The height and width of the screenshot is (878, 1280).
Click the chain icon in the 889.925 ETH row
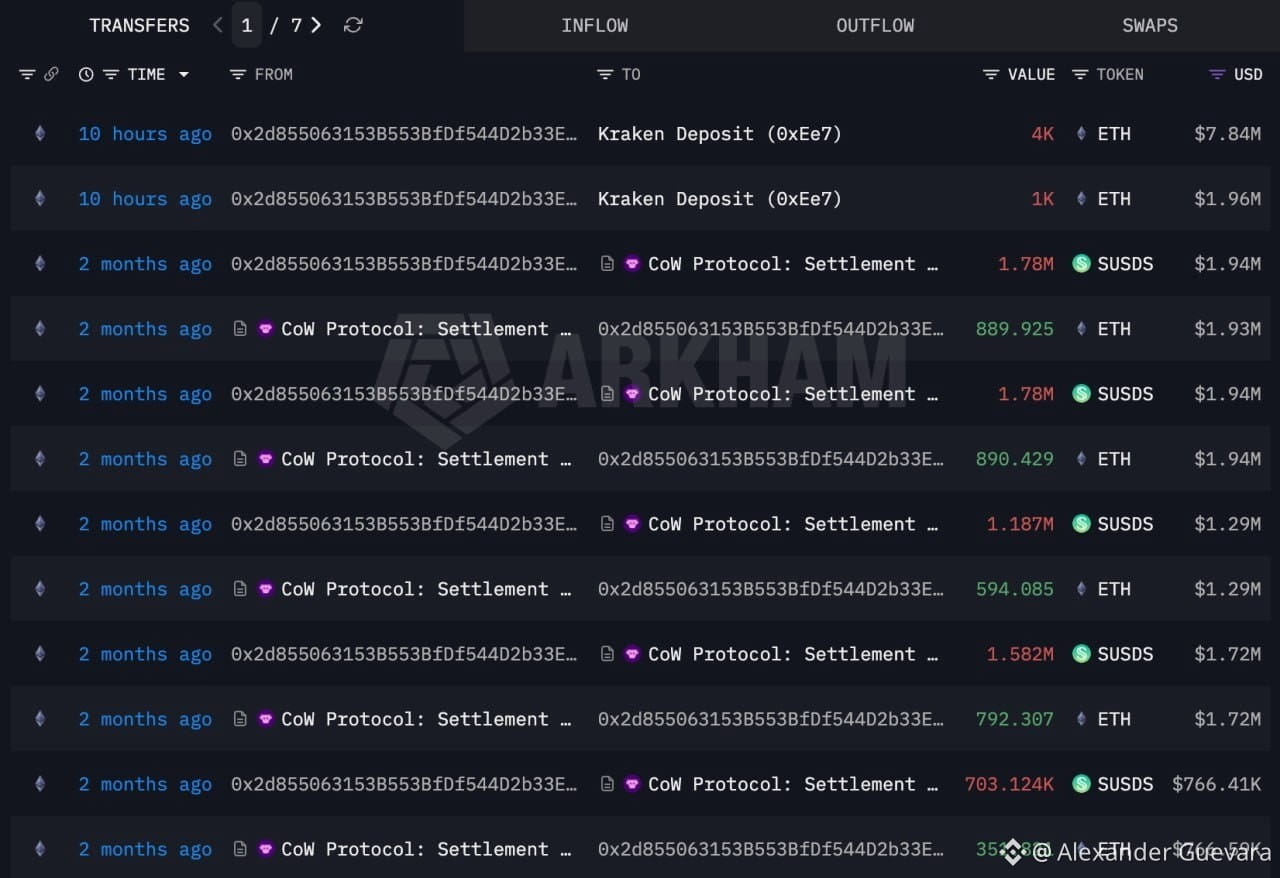click(x=40, y=328)
